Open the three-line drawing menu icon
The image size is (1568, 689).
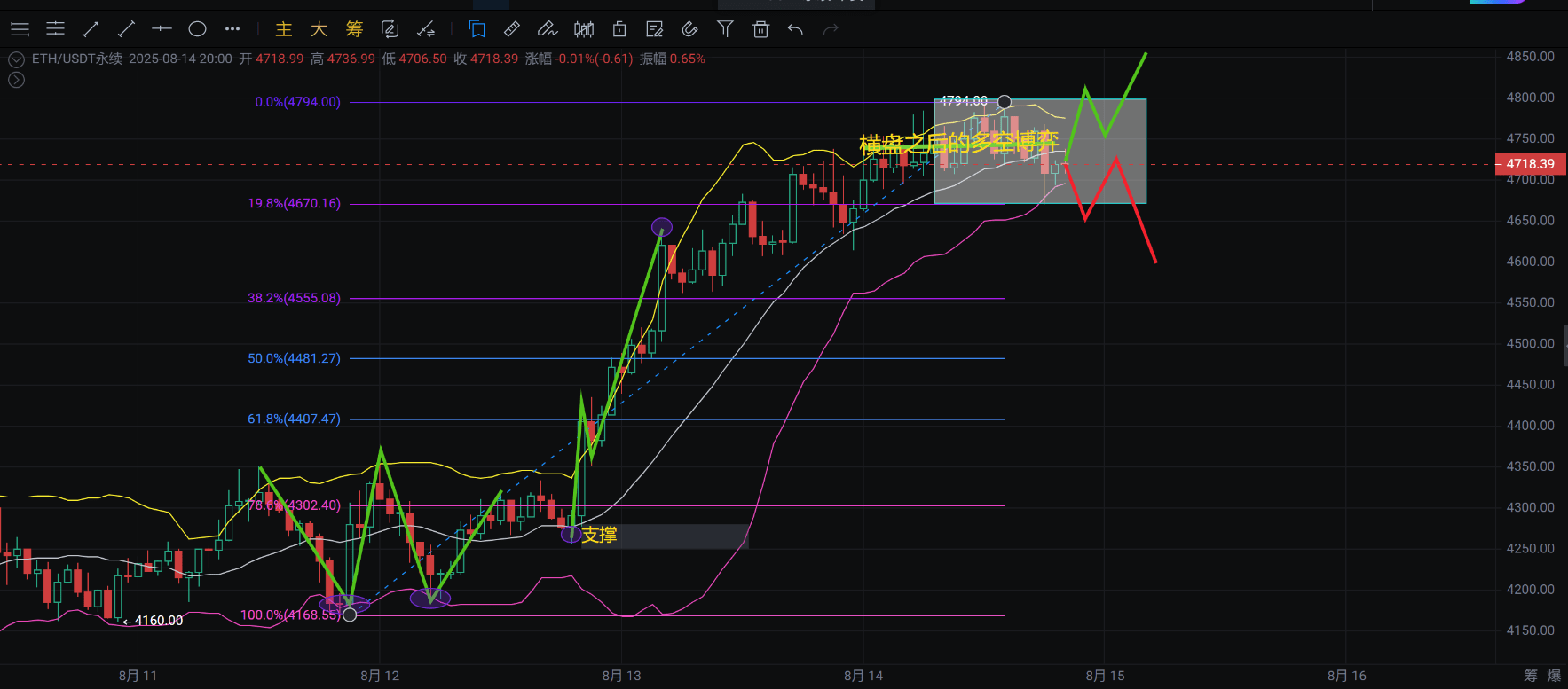(20, 29)
